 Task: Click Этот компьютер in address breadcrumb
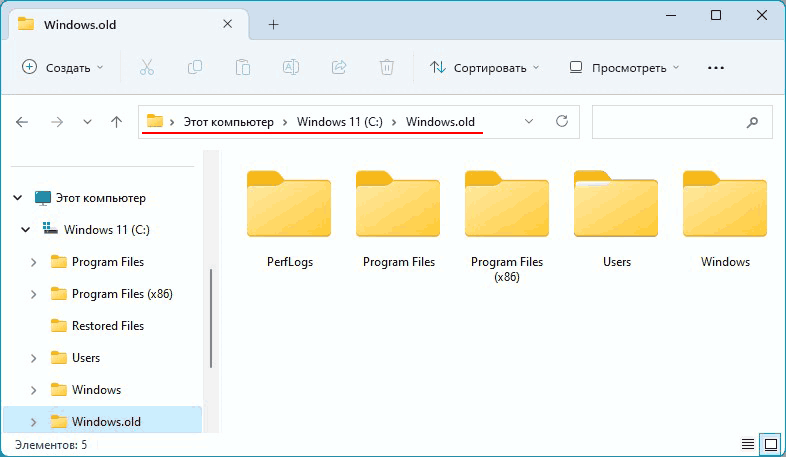(229, 122)
